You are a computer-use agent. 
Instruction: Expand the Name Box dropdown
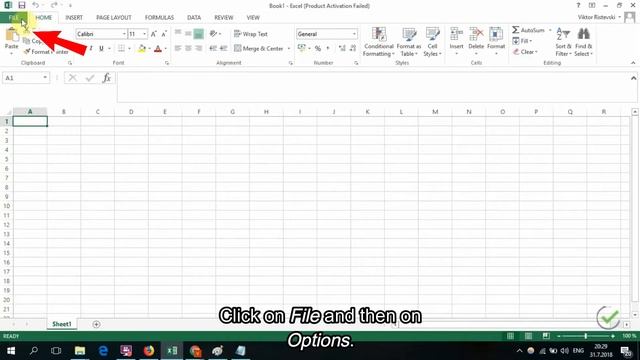tap(45, 78)
